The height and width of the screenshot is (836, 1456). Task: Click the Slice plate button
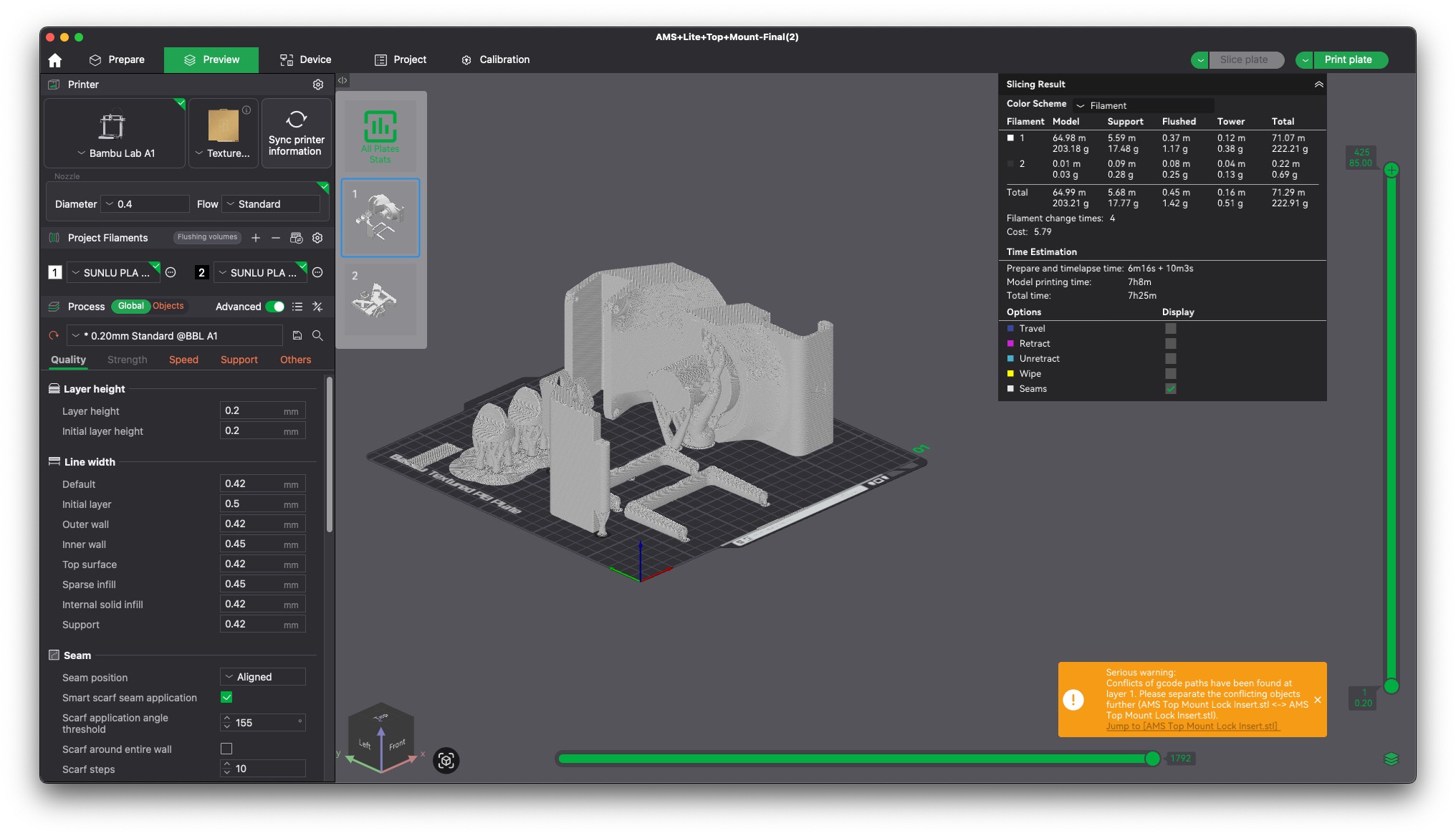point(1247,60)
